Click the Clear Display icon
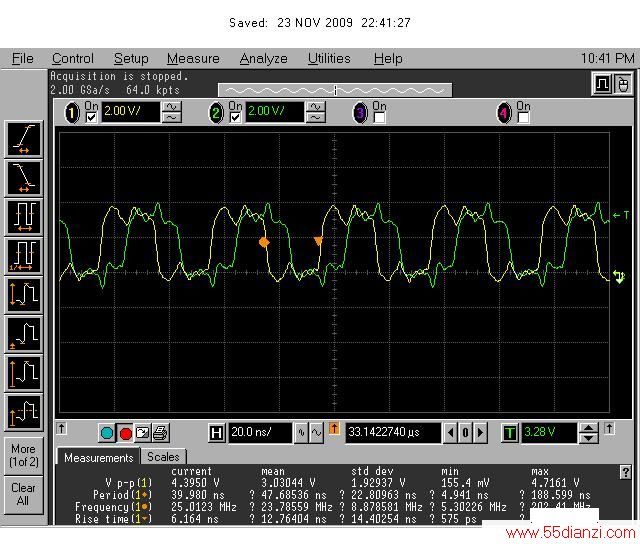 [142, 433]
